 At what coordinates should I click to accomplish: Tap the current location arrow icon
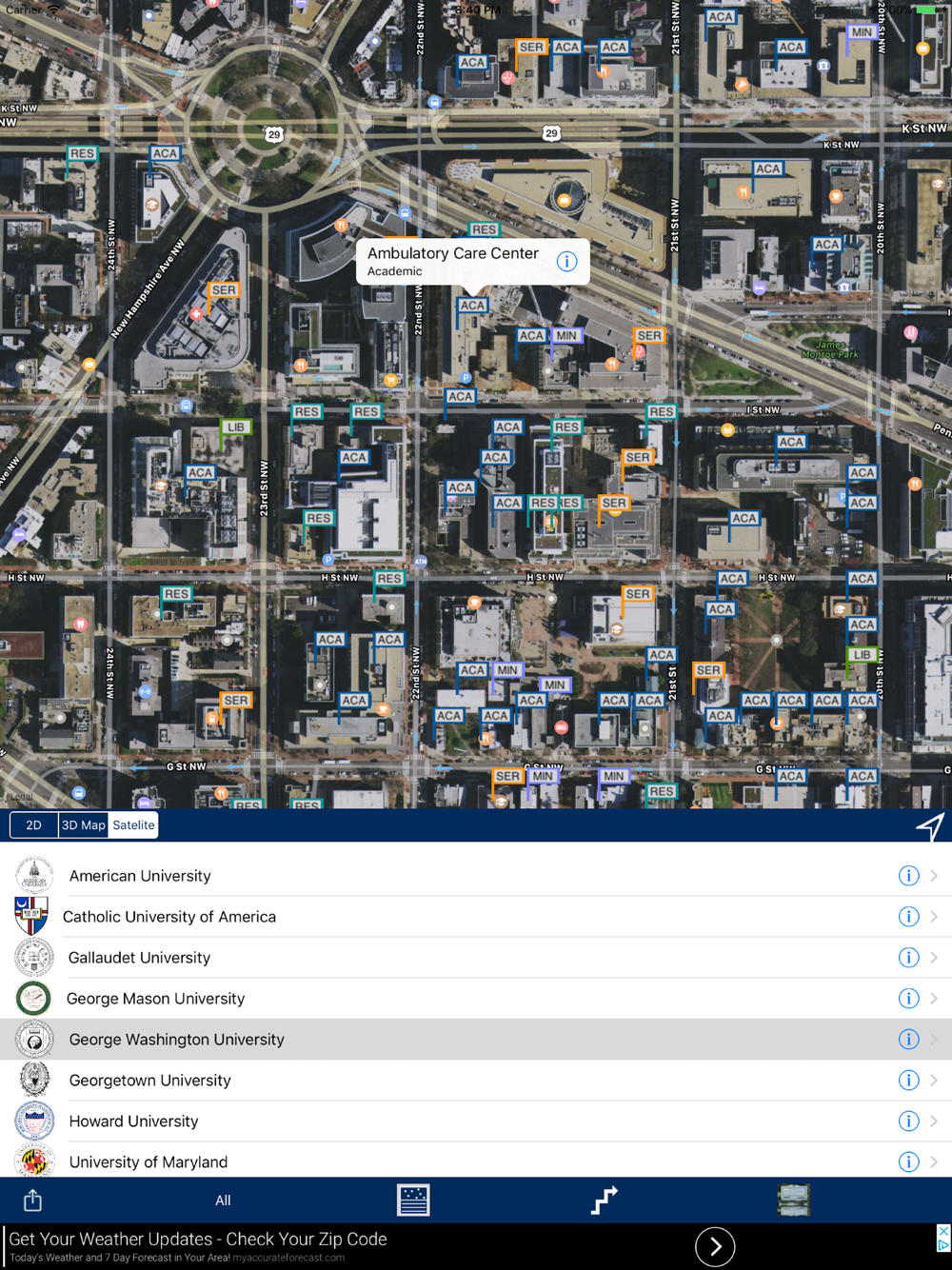click(930, 826)
